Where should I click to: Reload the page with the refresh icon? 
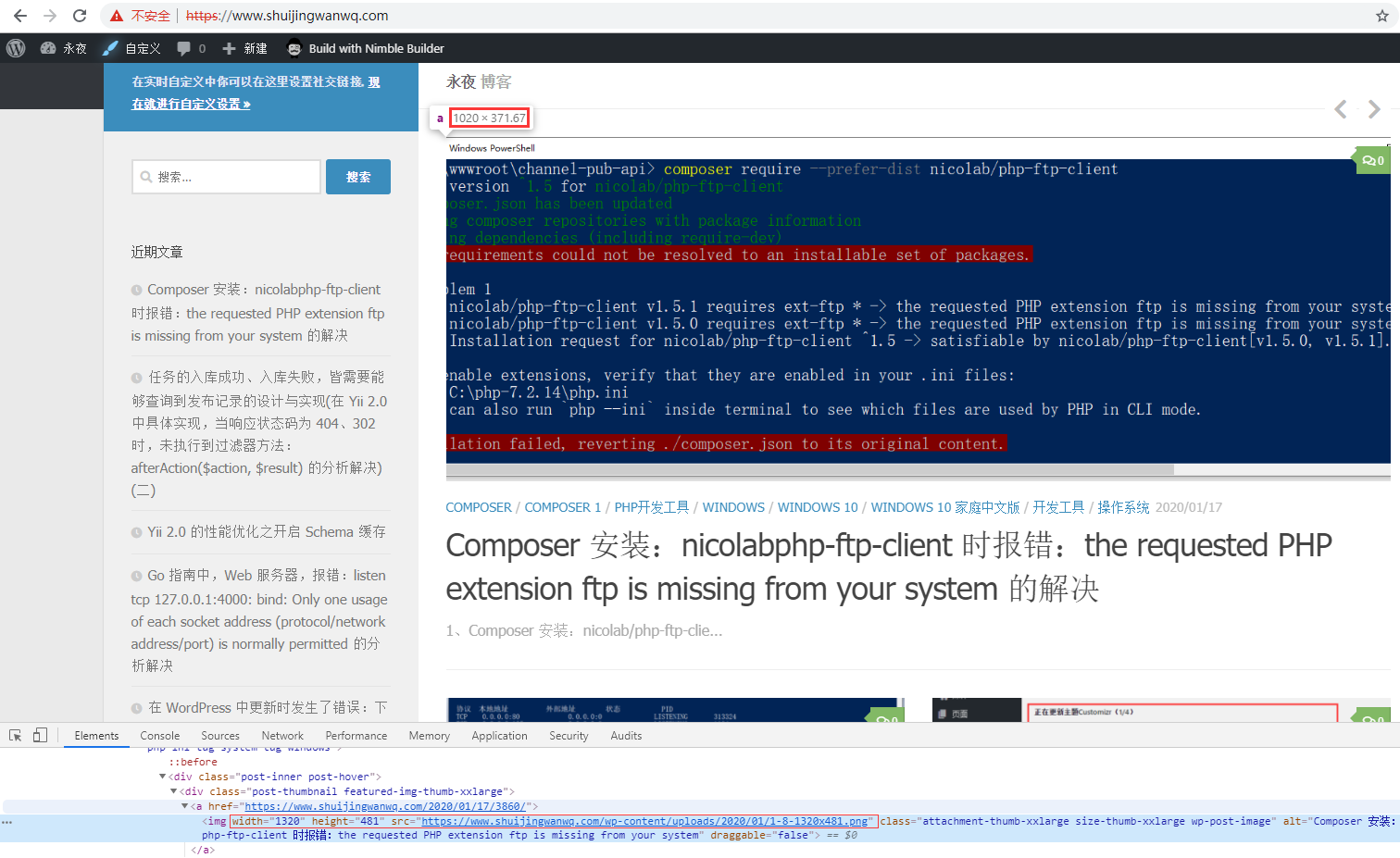tap(80, 16)
